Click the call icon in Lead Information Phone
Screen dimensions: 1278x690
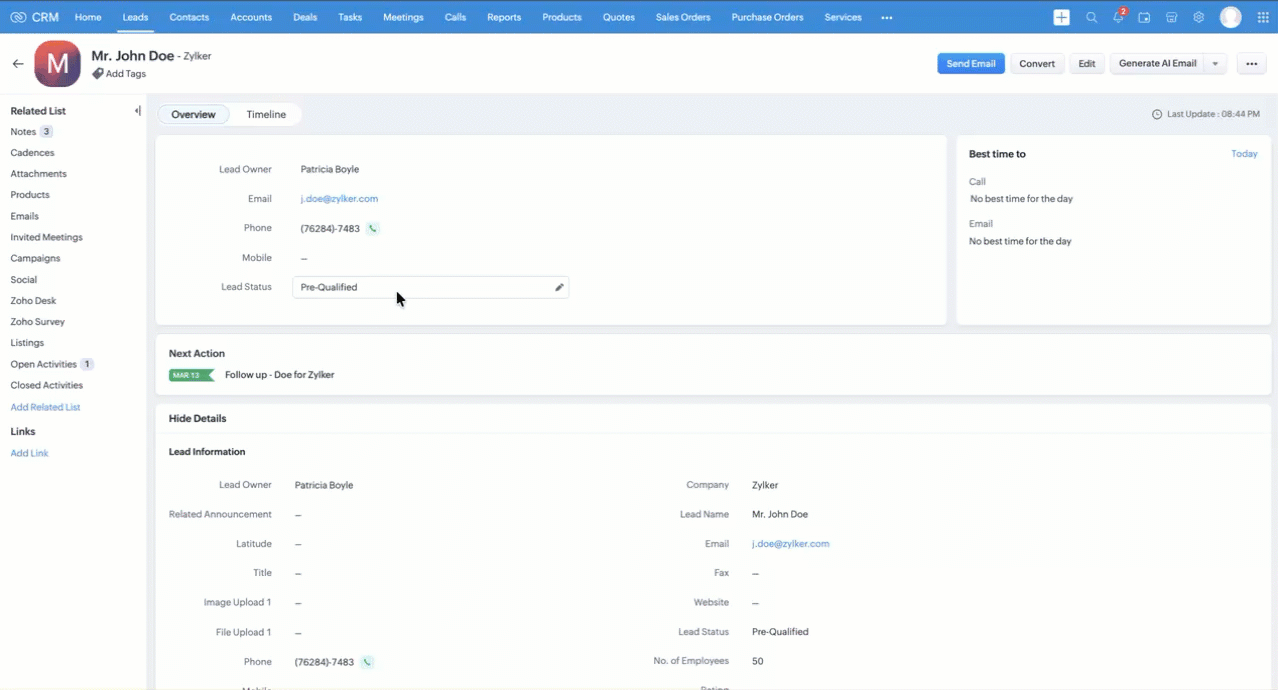(367, 662)
